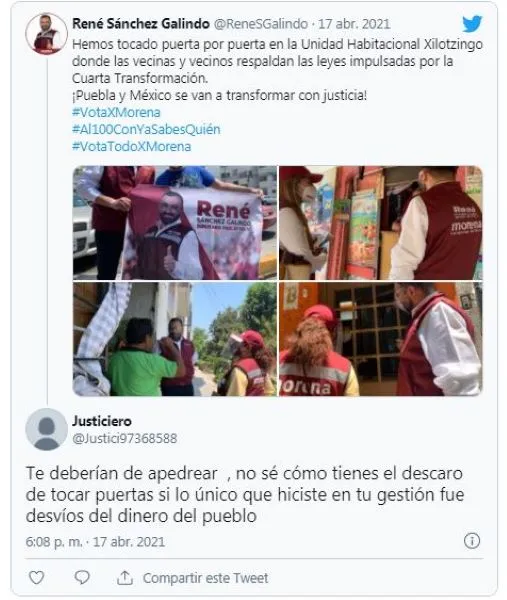Image resolution: width=507 pixels, height=600 pixels.
Task: Open Justiciero's default gray avatar
Action: click(46, 429)
